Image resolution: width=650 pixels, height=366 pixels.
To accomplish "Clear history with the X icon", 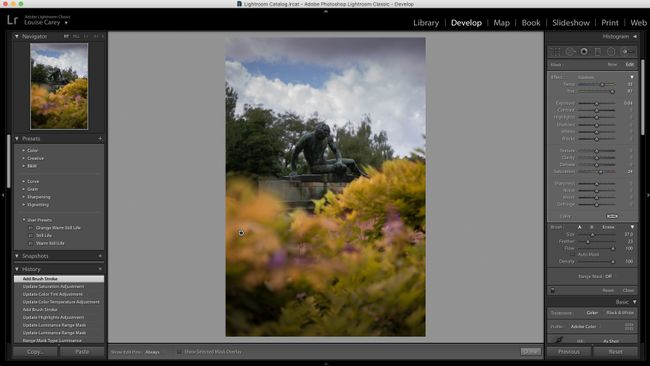I will 100,269.
